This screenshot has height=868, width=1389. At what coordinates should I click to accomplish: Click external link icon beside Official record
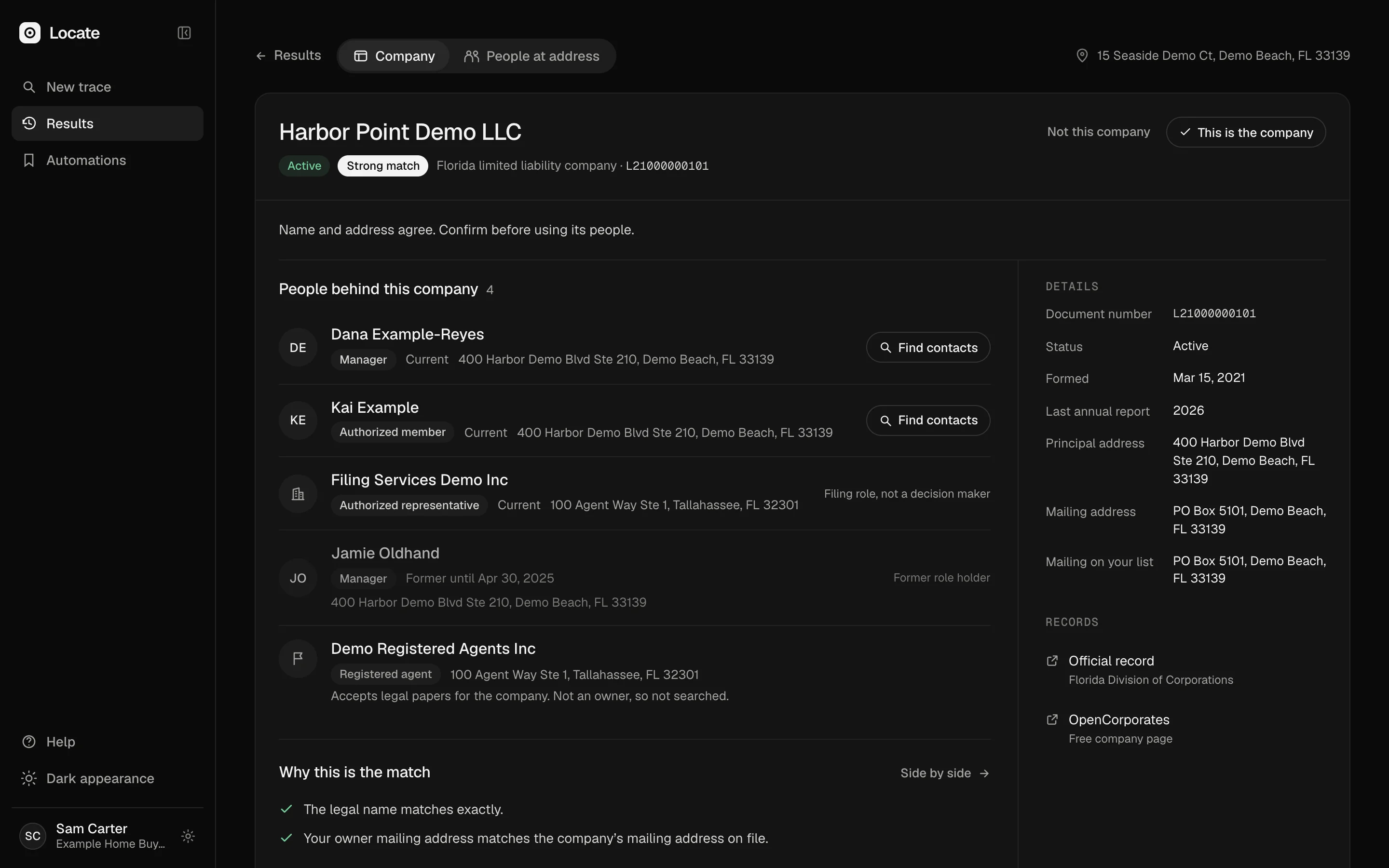[1052, 661]
